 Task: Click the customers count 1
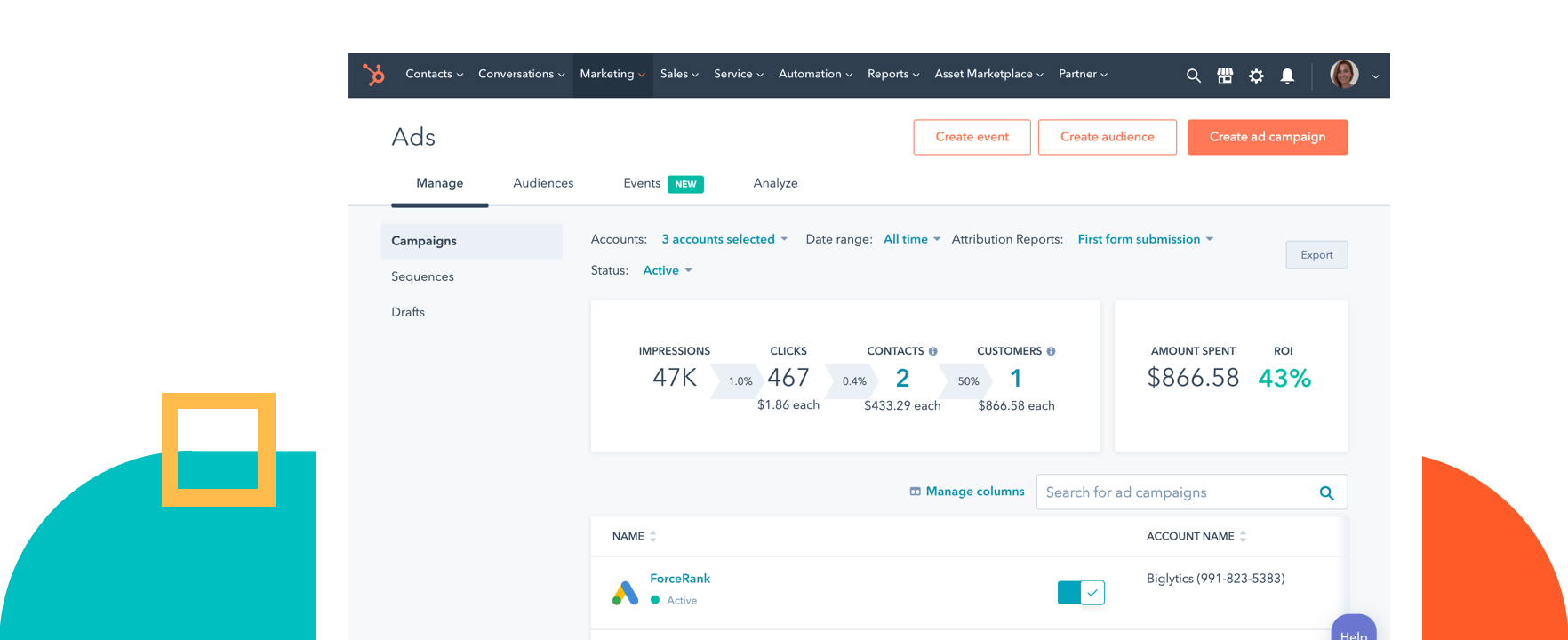1016,378
